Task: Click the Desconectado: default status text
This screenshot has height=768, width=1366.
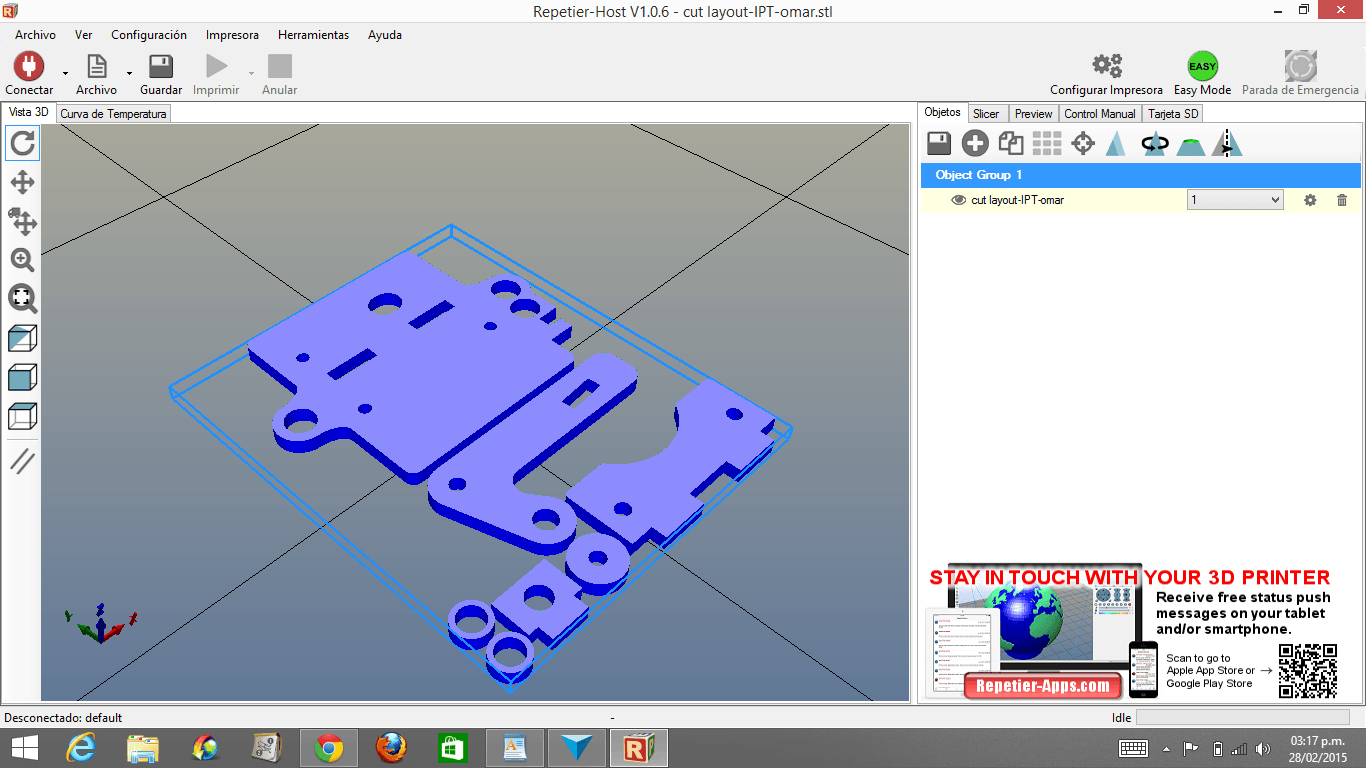Action: pos(64,718)
